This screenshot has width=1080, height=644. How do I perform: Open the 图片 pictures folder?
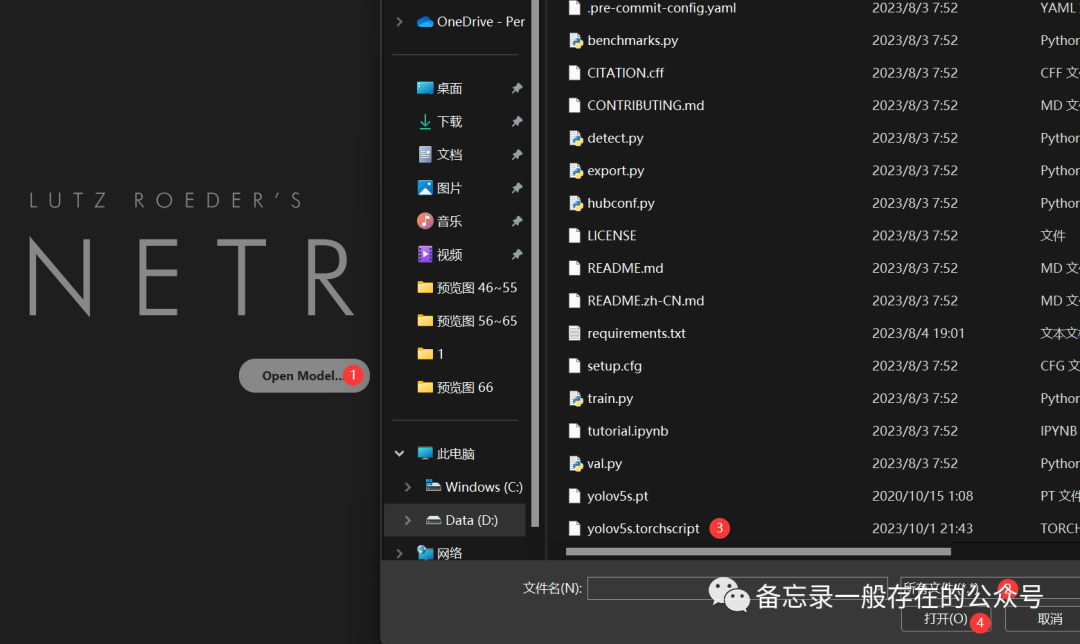449,188
